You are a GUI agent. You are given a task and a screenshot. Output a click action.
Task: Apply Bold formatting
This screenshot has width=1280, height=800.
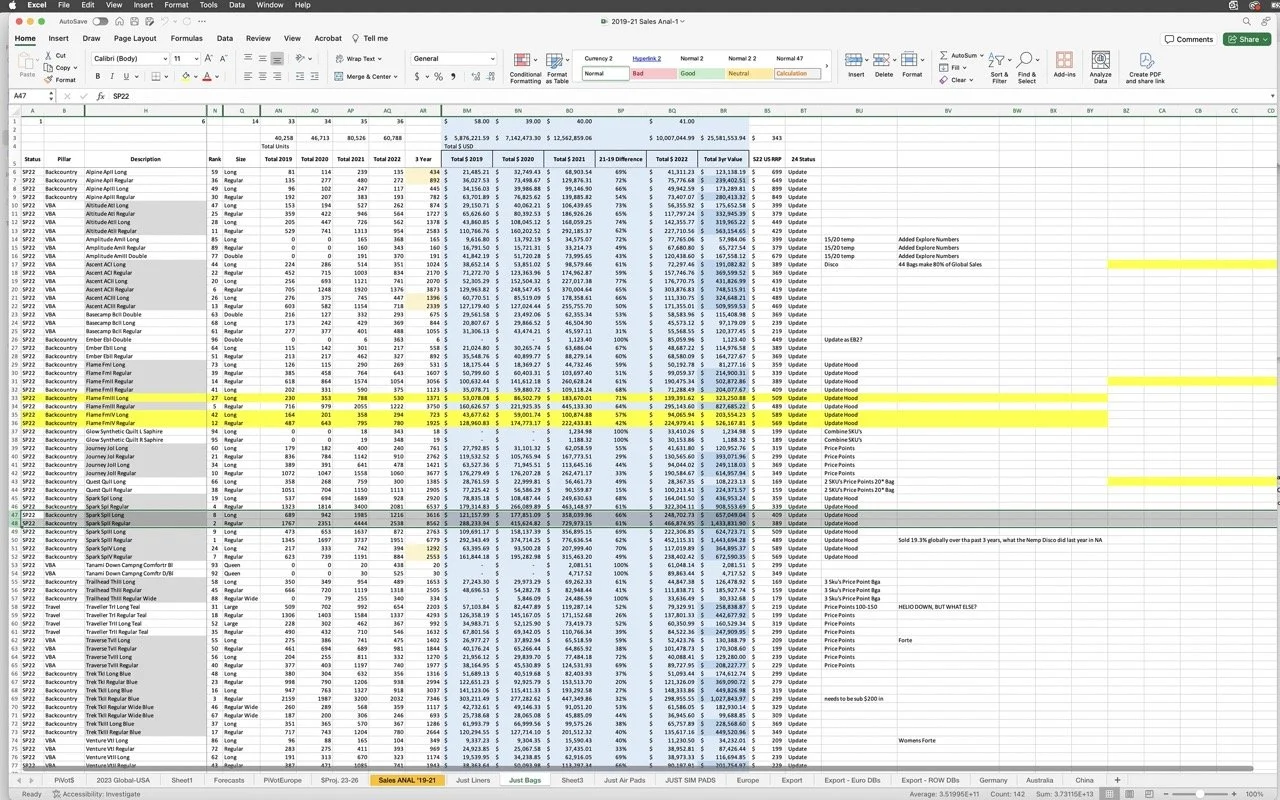click(98, 77)
